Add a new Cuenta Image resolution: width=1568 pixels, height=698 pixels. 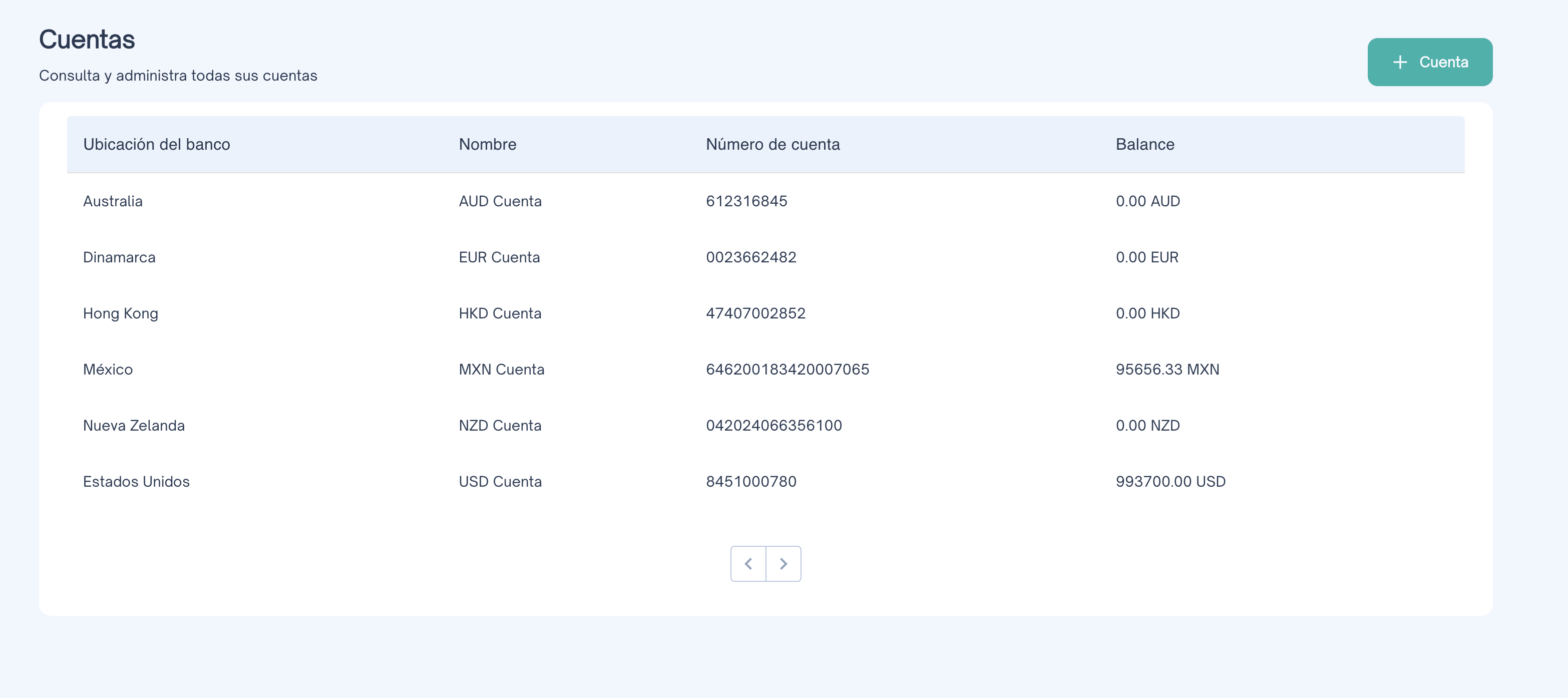pyautogui.click(x=1429, y=62)
